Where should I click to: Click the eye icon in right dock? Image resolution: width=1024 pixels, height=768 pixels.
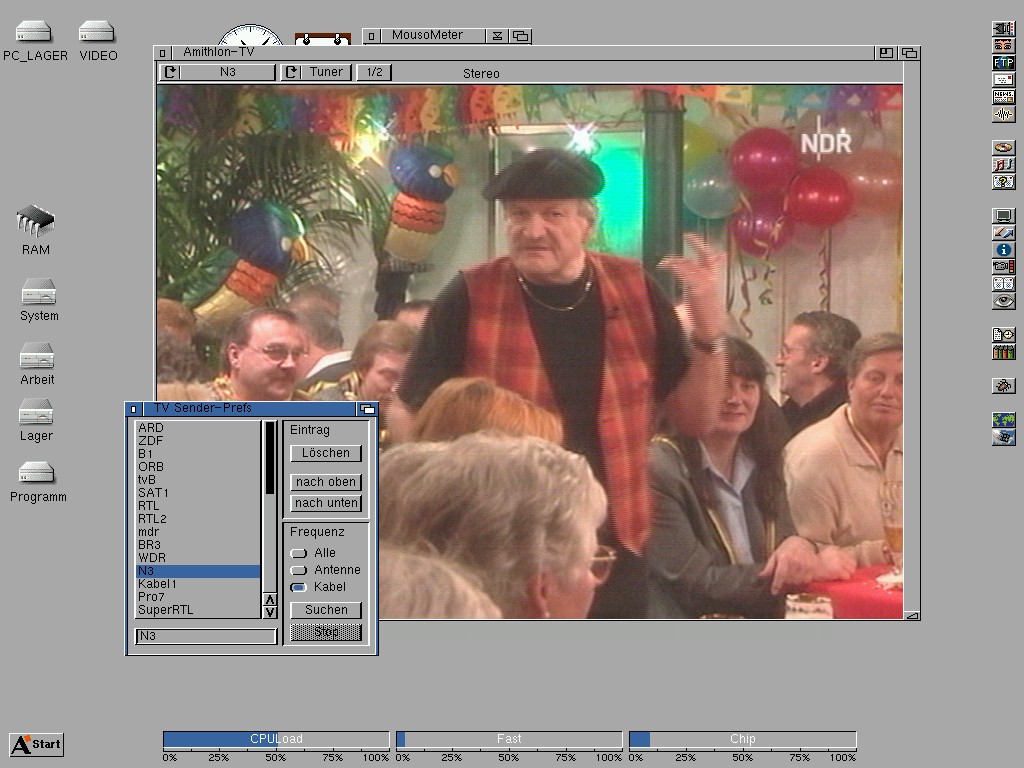point(1003,301)
